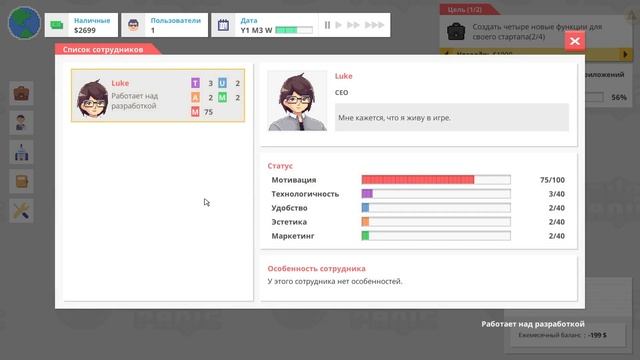Viewport: 640px width, 360px height.
Task: Click the monthly balance -199 $ text
Action: click(x=562, y=335)
